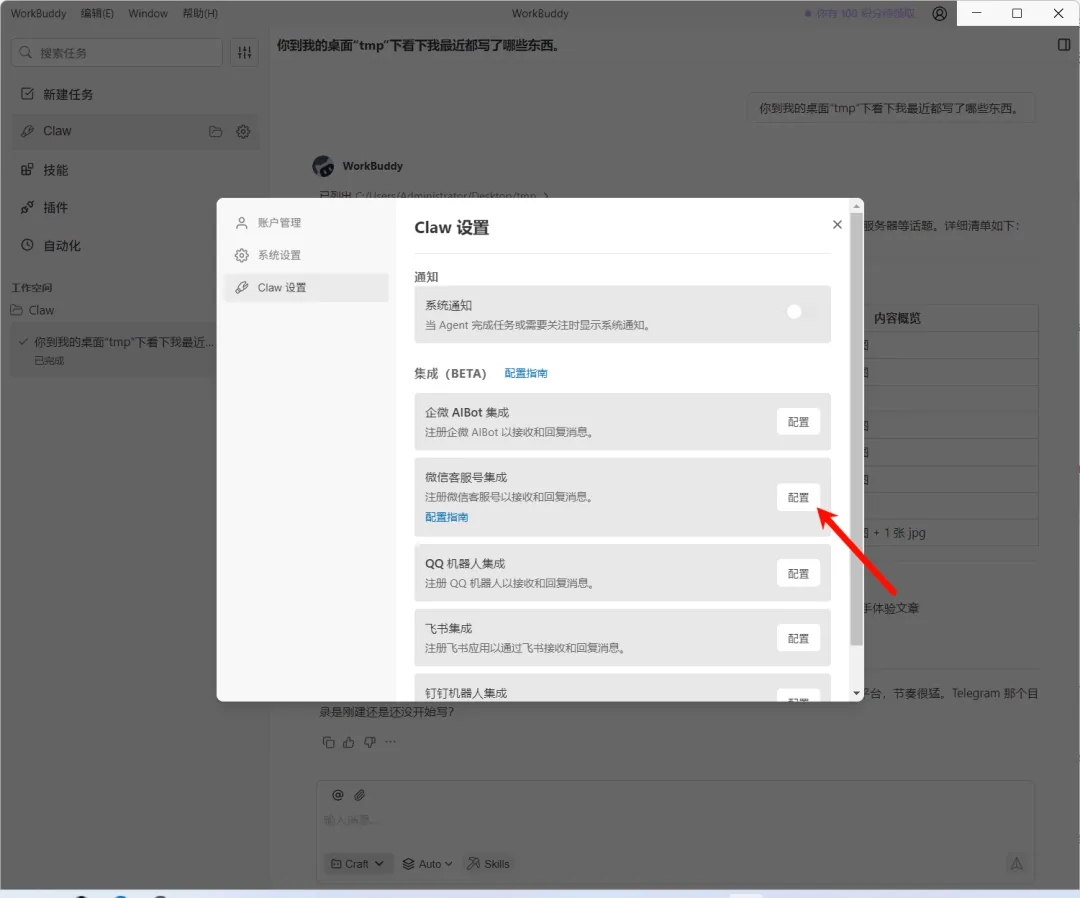Open the 编辑(E) menu
Screen dimensions: 1080x898
tap(97, 13)
